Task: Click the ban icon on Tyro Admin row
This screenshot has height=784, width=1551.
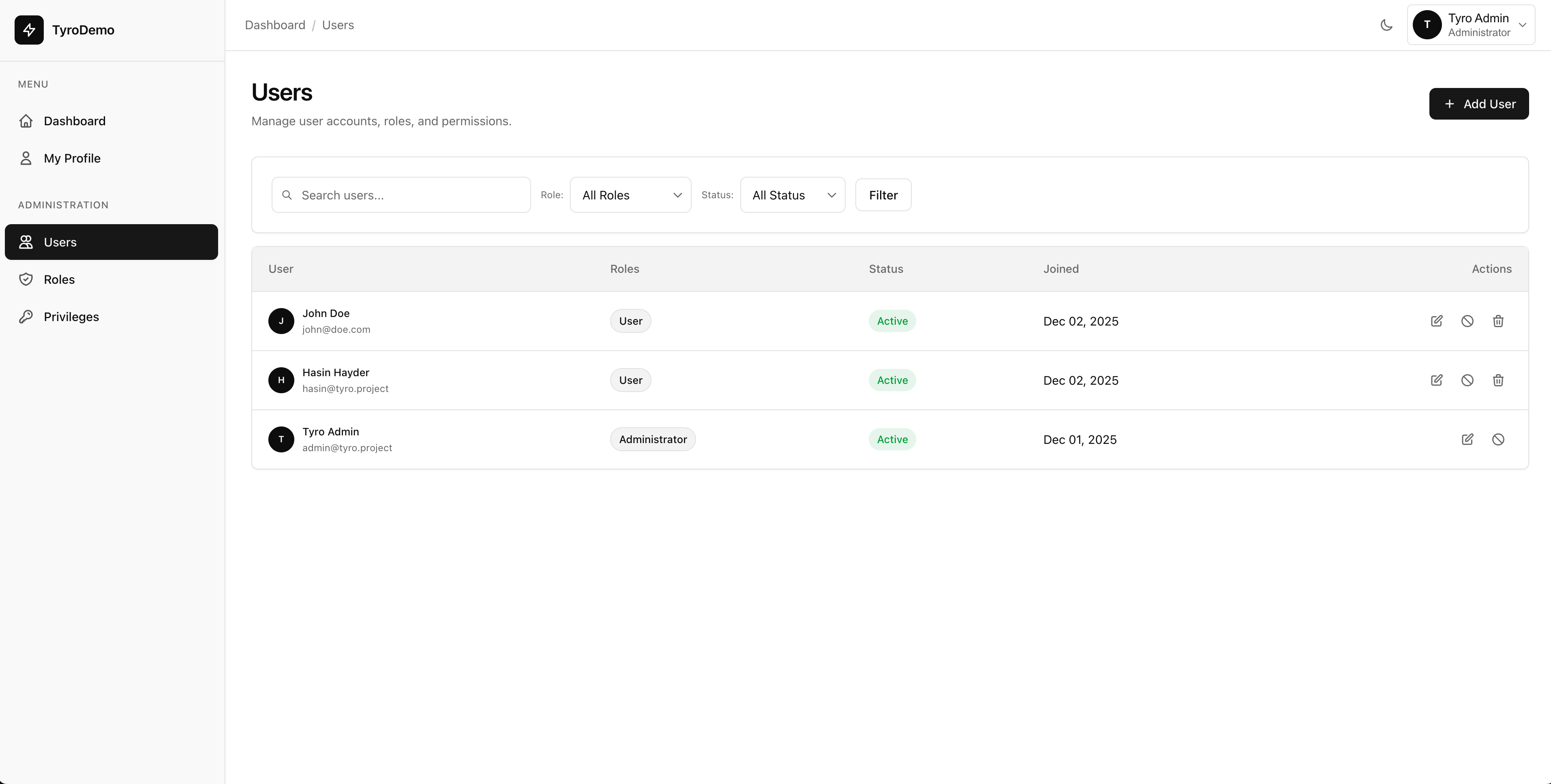Action: point(1498,439)
